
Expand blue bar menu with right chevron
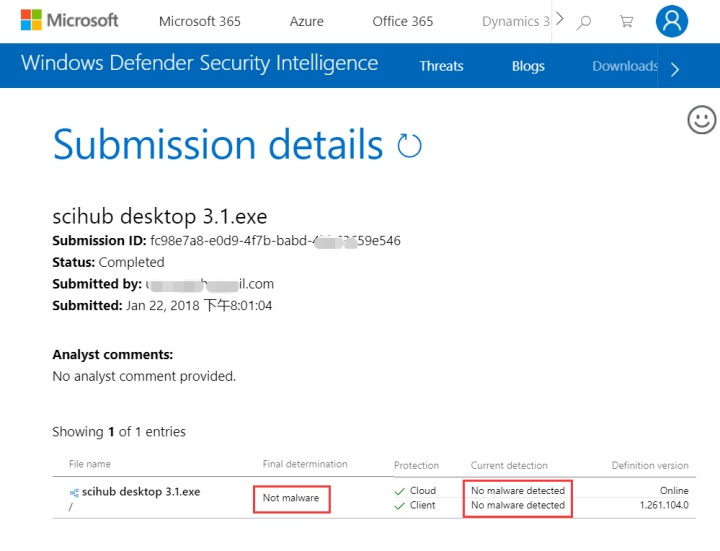click(x=675, y=69)
